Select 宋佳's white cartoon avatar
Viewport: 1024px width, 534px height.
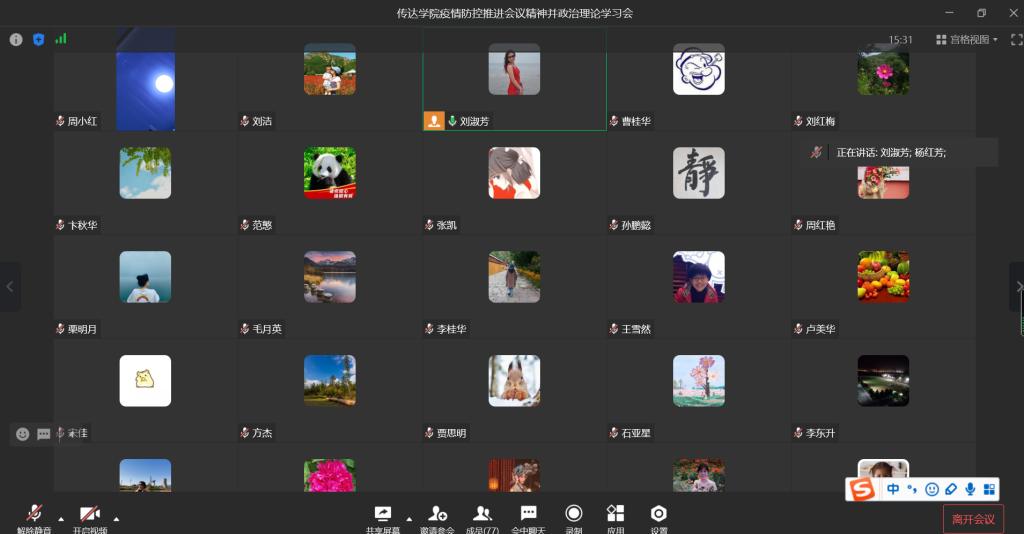[x=145, y=381]
